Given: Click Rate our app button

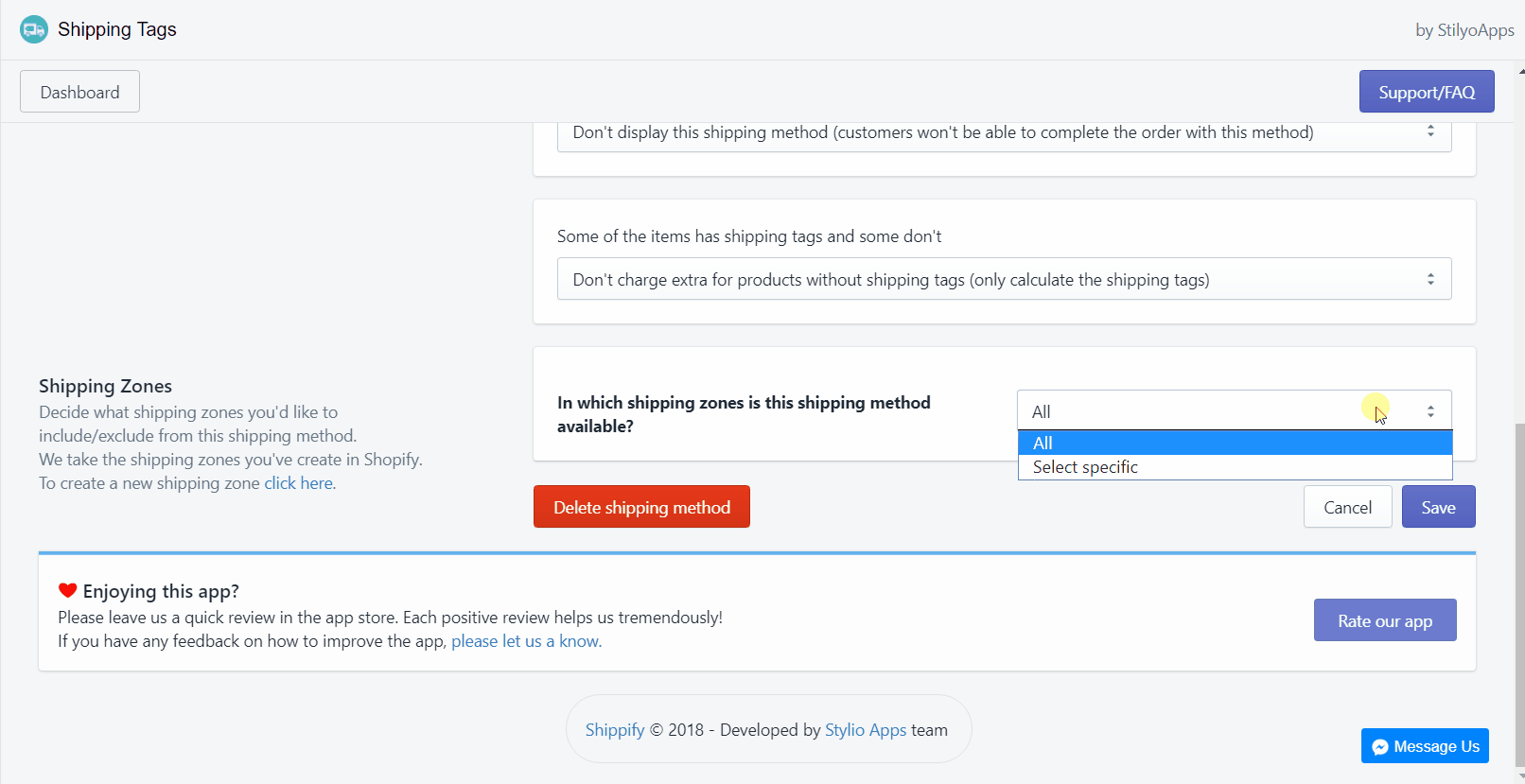Looking at the screenshot, I should pyautogui.click(x=1385, y=620).
